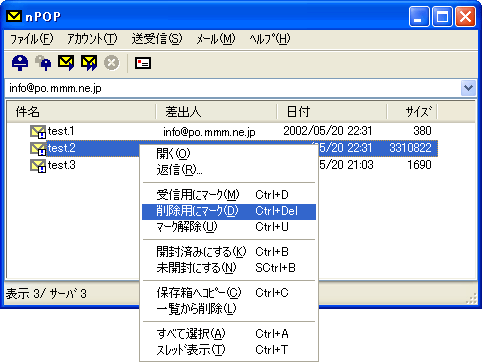Screen dimensions: 482x362
Task: Click size value 3310822
Action: pos(410,148)
